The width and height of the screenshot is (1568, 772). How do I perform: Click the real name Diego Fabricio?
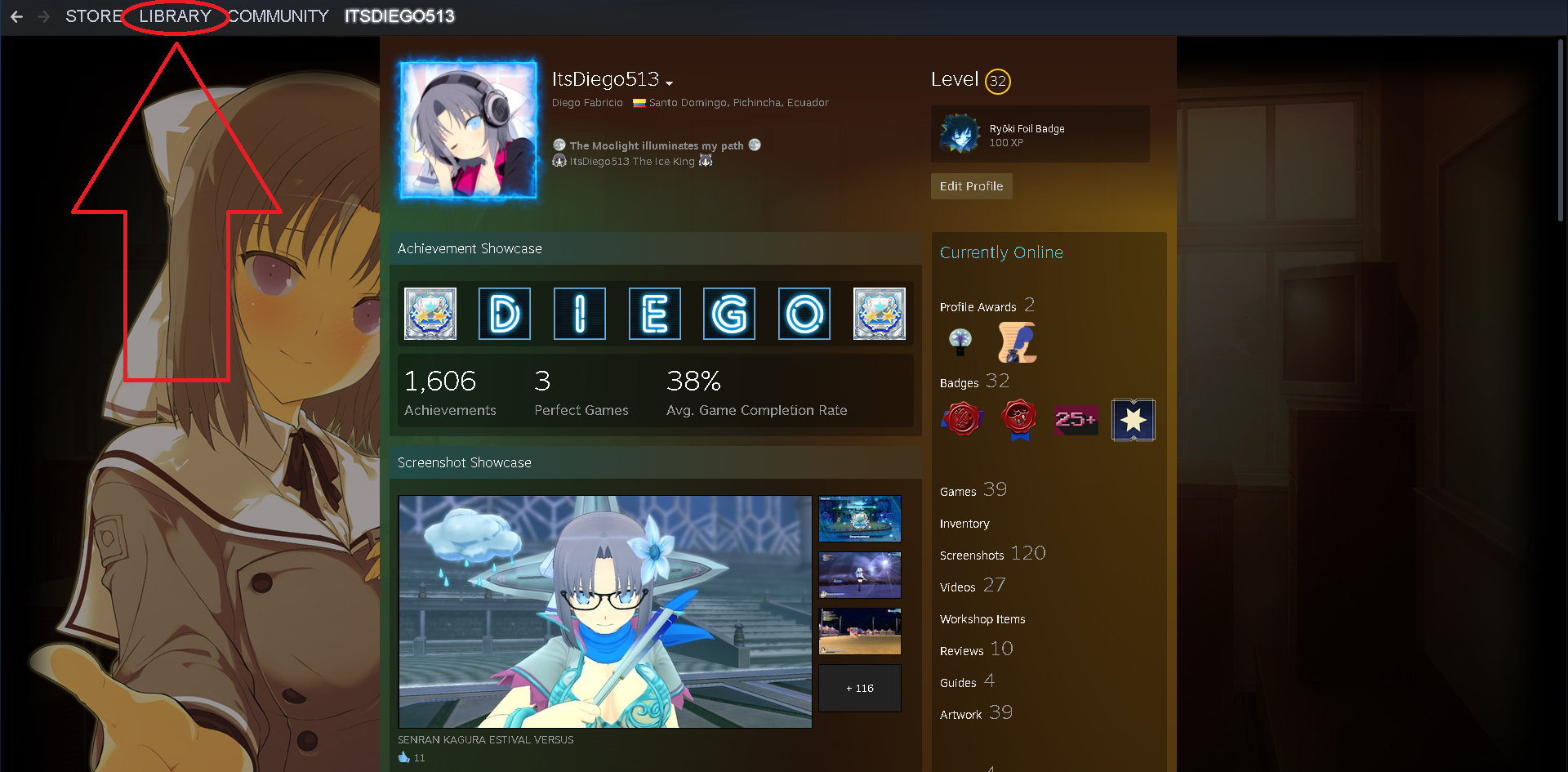(x=587, y=103)
